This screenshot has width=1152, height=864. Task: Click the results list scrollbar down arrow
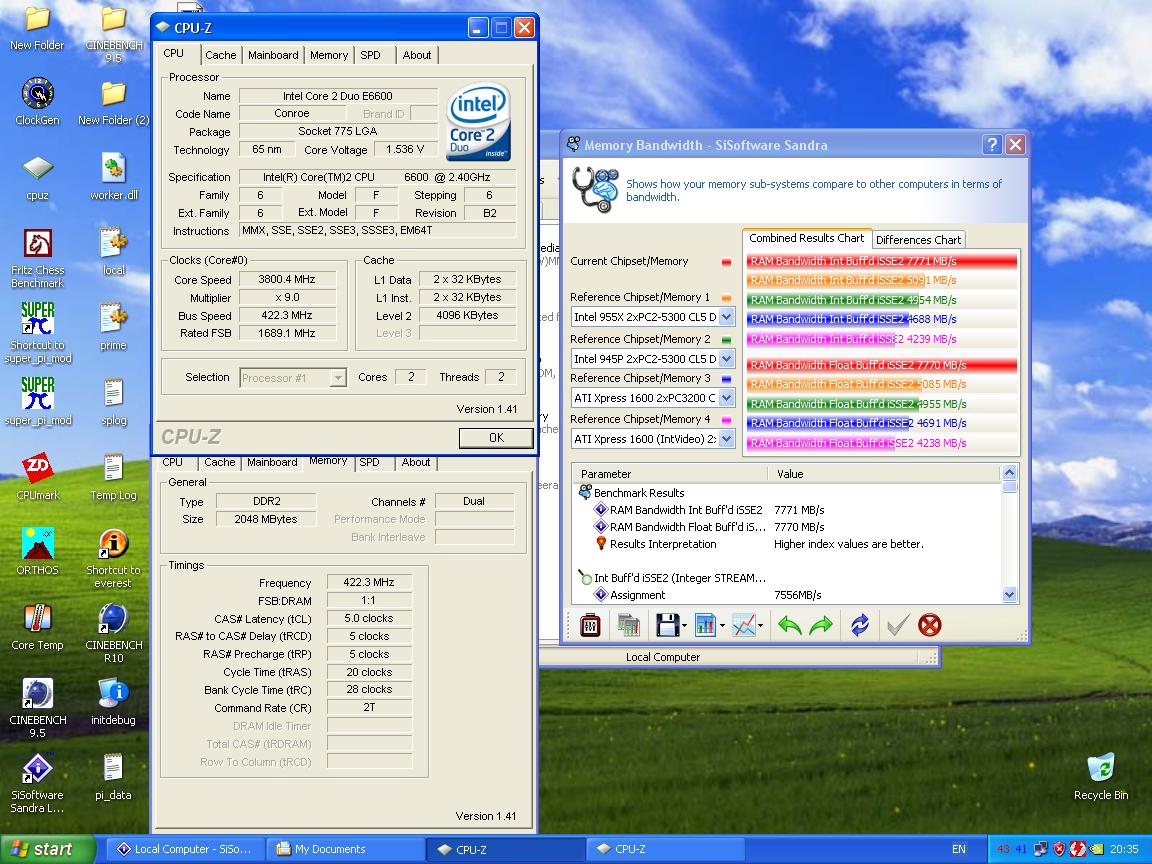coord(1009,594)
